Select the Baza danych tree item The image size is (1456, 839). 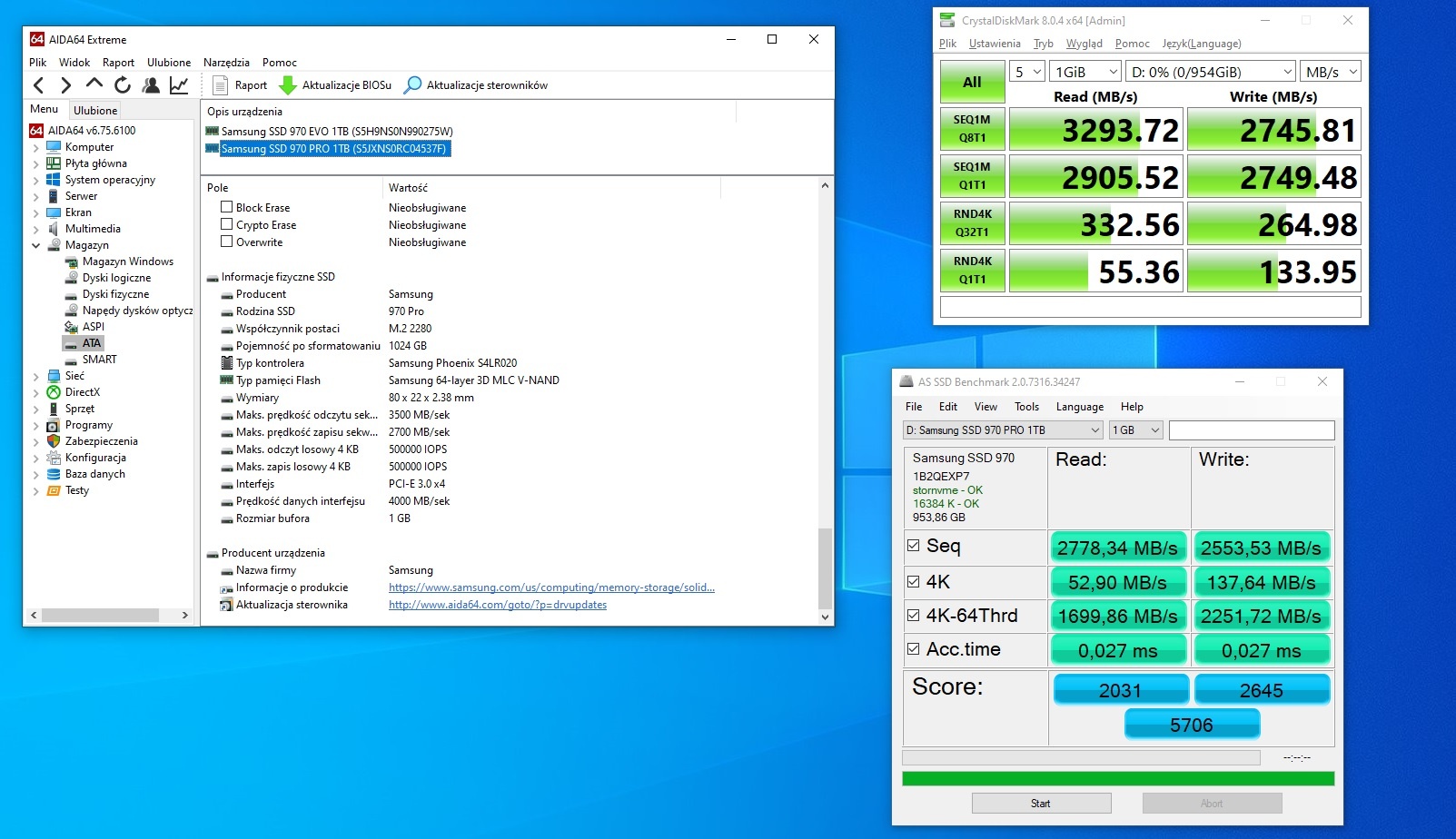pyautogui.click(x=95, y=474)
